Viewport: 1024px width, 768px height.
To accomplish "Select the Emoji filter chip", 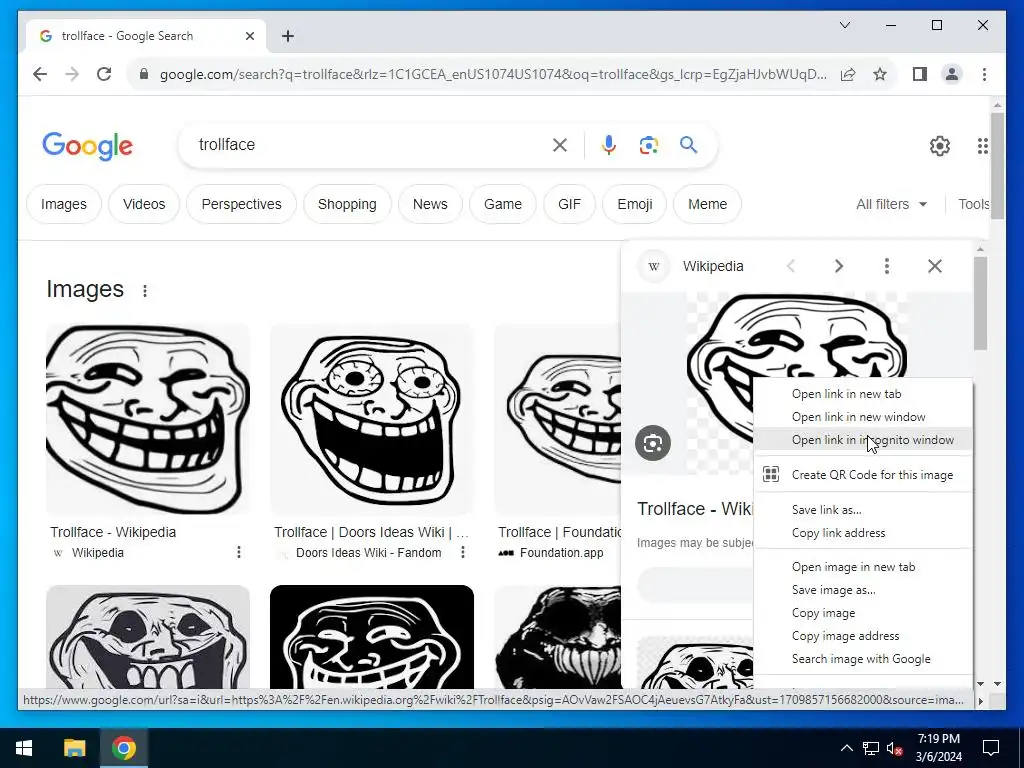I will (635, 204).
